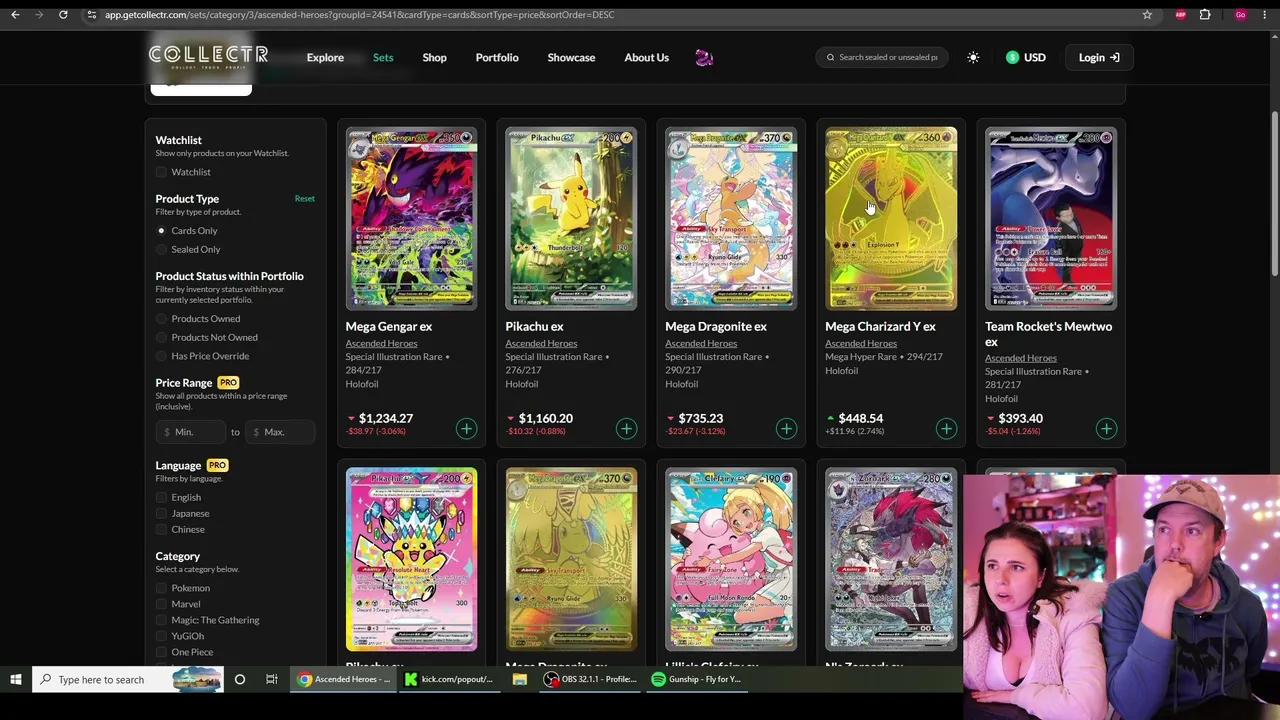Screen dimensions: 1280x720
Task: Click the browser address bar URL
Action: point(360,15)
